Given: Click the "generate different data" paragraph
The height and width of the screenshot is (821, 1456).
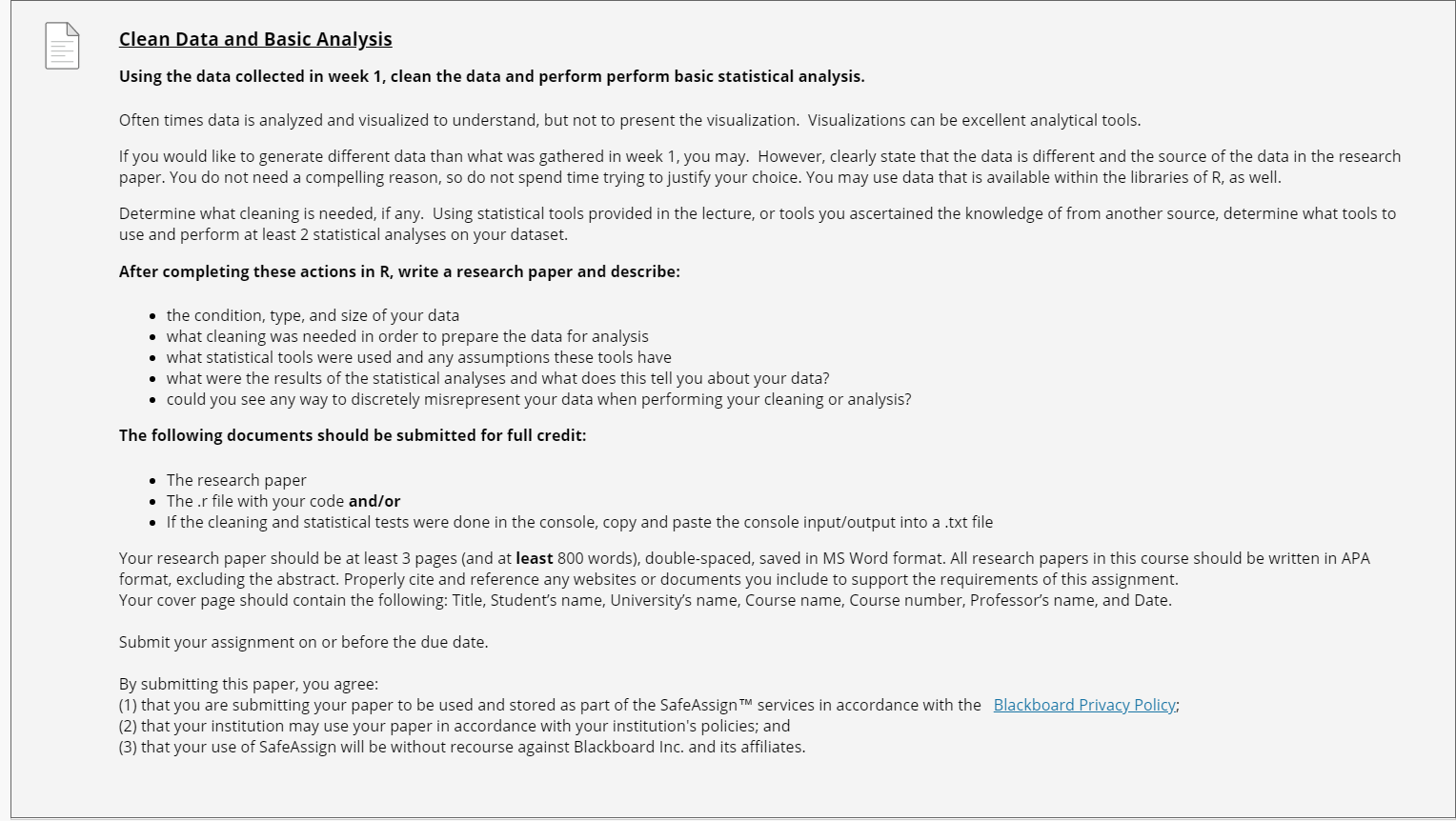Looking at the screenshot, I should pyautogui.click(x=759, y=167).
